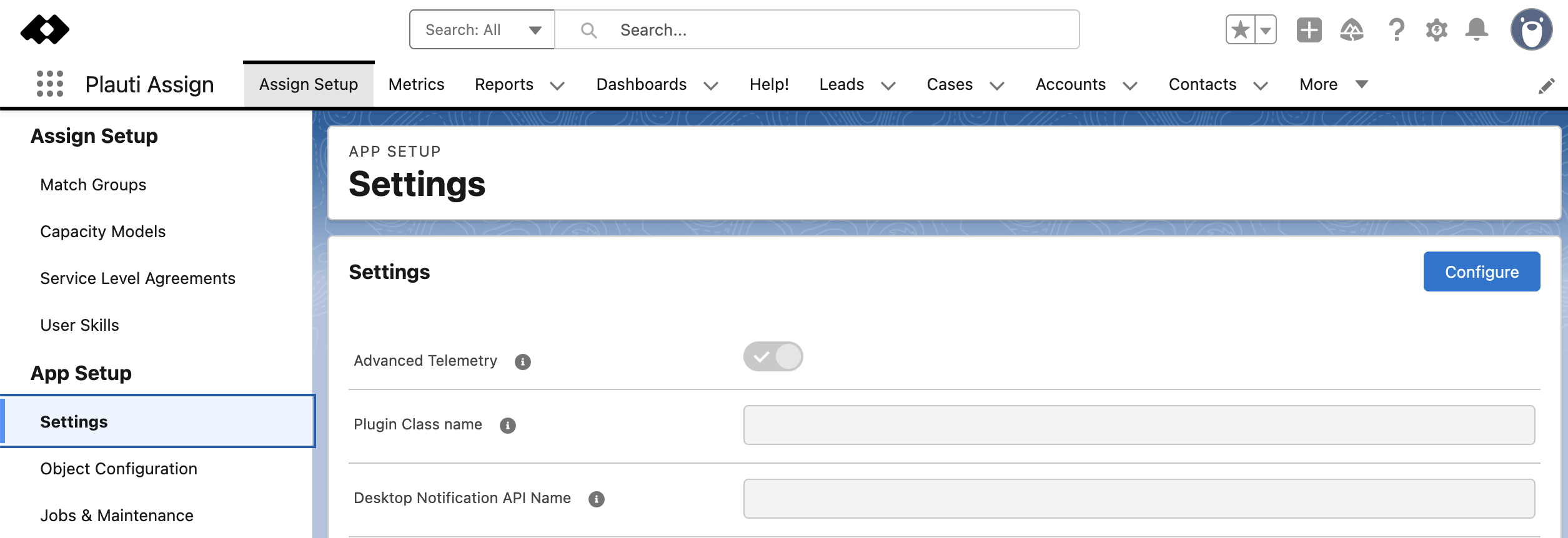Show info for Desktop Notification API Name
The image size is (1568, 538).
point(597,499)
